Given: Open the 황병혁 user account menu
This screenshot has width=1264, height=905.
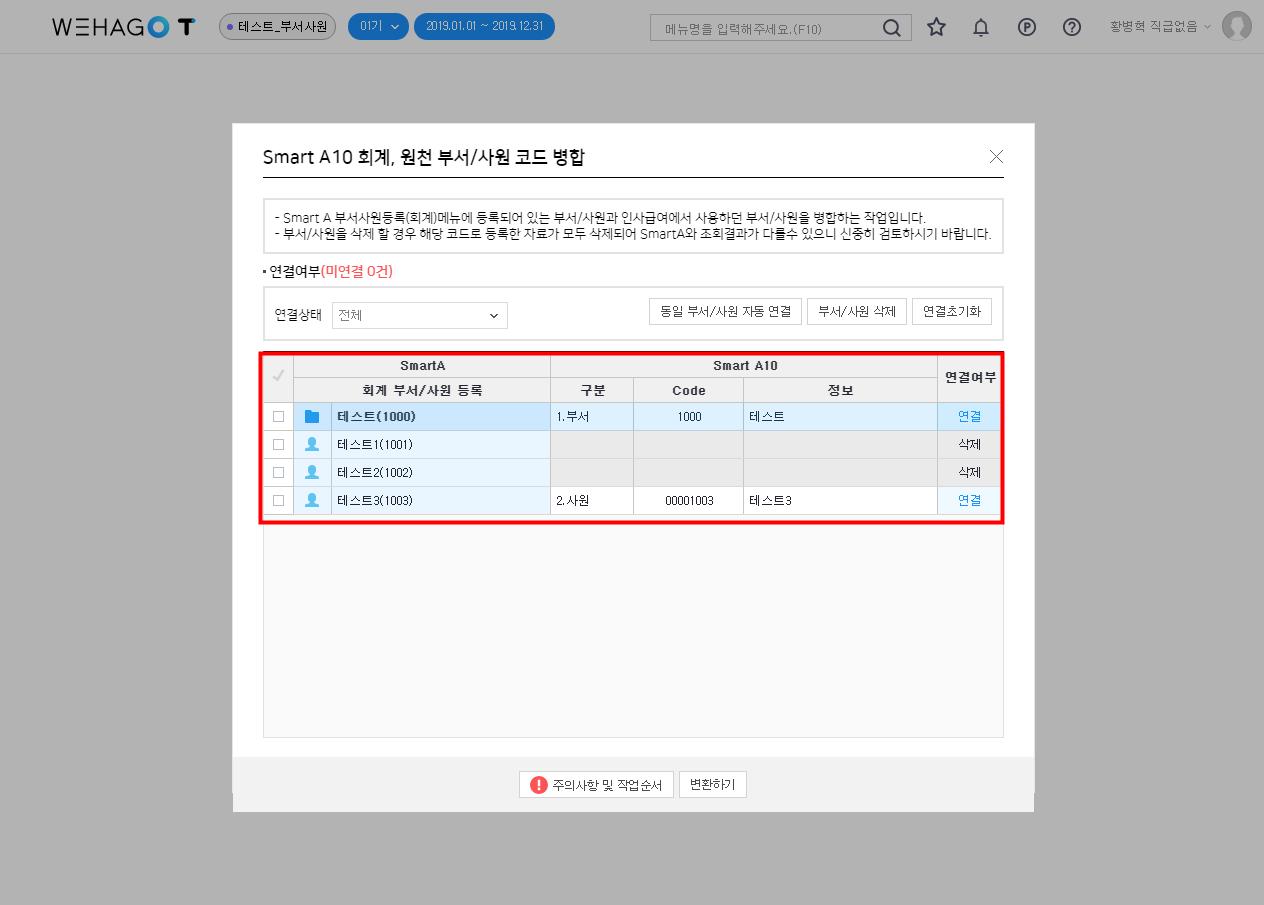Looking at the screenshot, I should tap(1159, 27).
